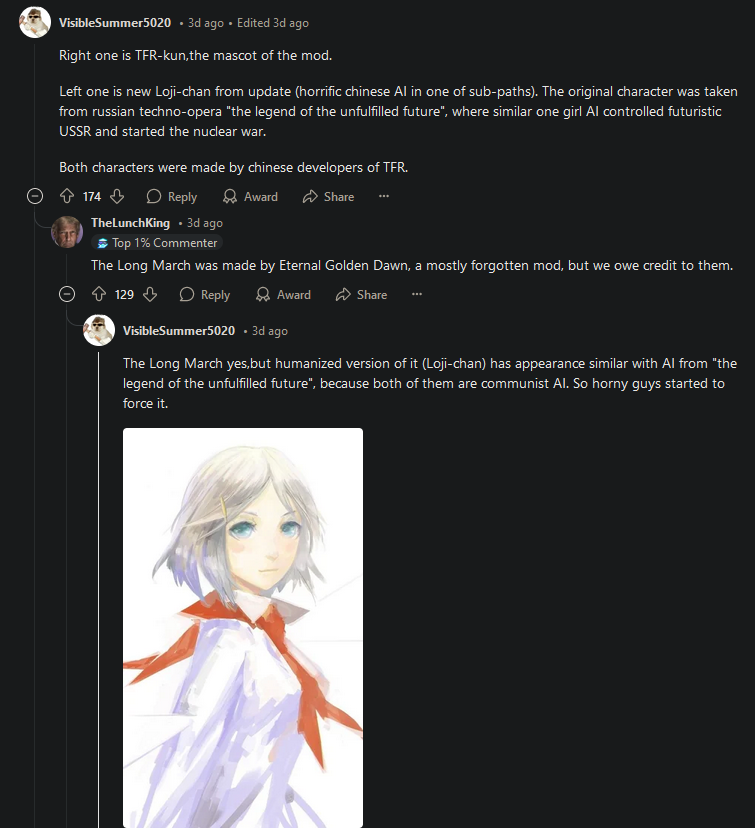Viewport: 755px width, 828px height.
Task: Give an Award to the 174-point comment
Action: pos(250,196)
